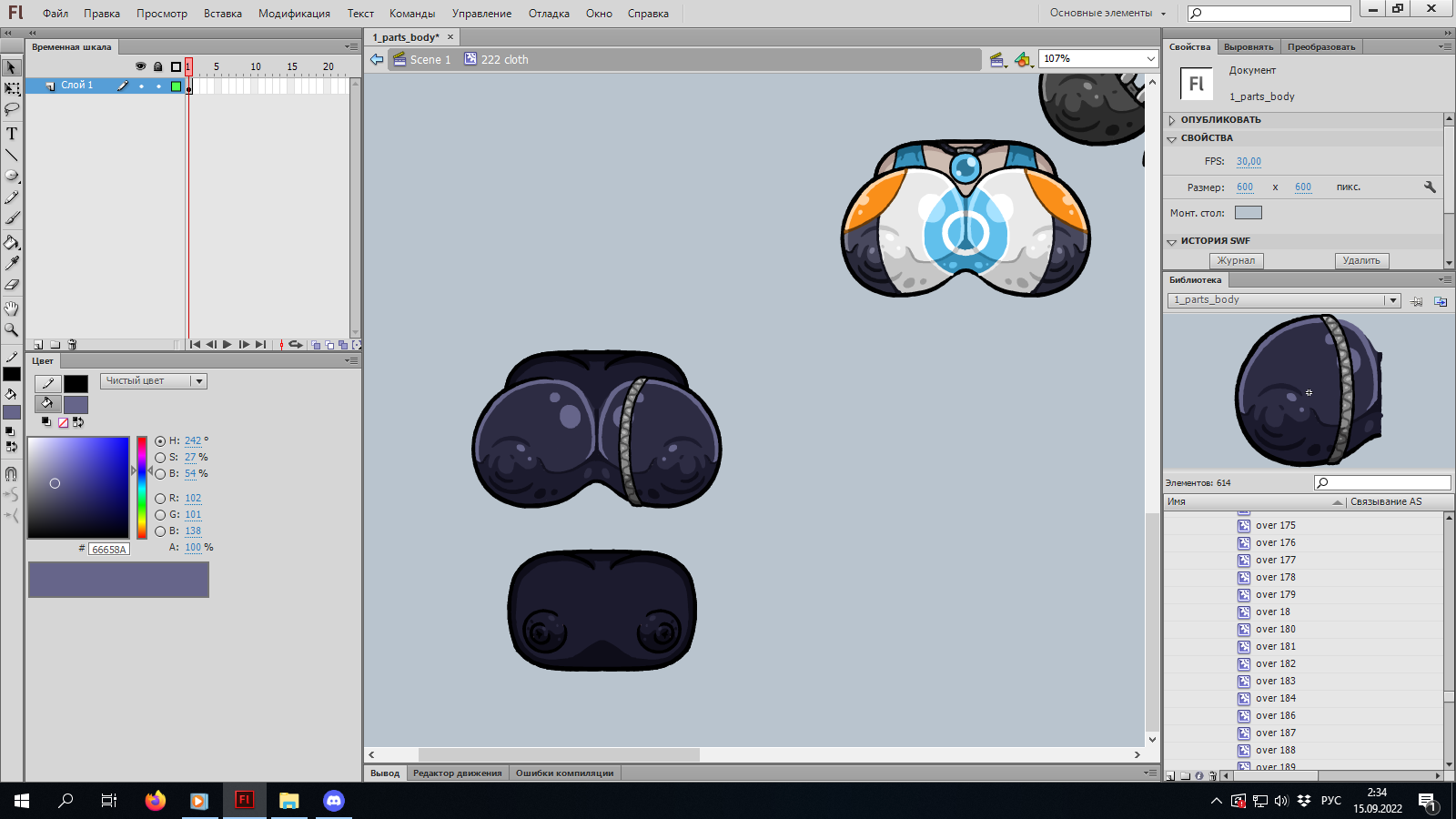Set color to no fill

coord(63,422)
